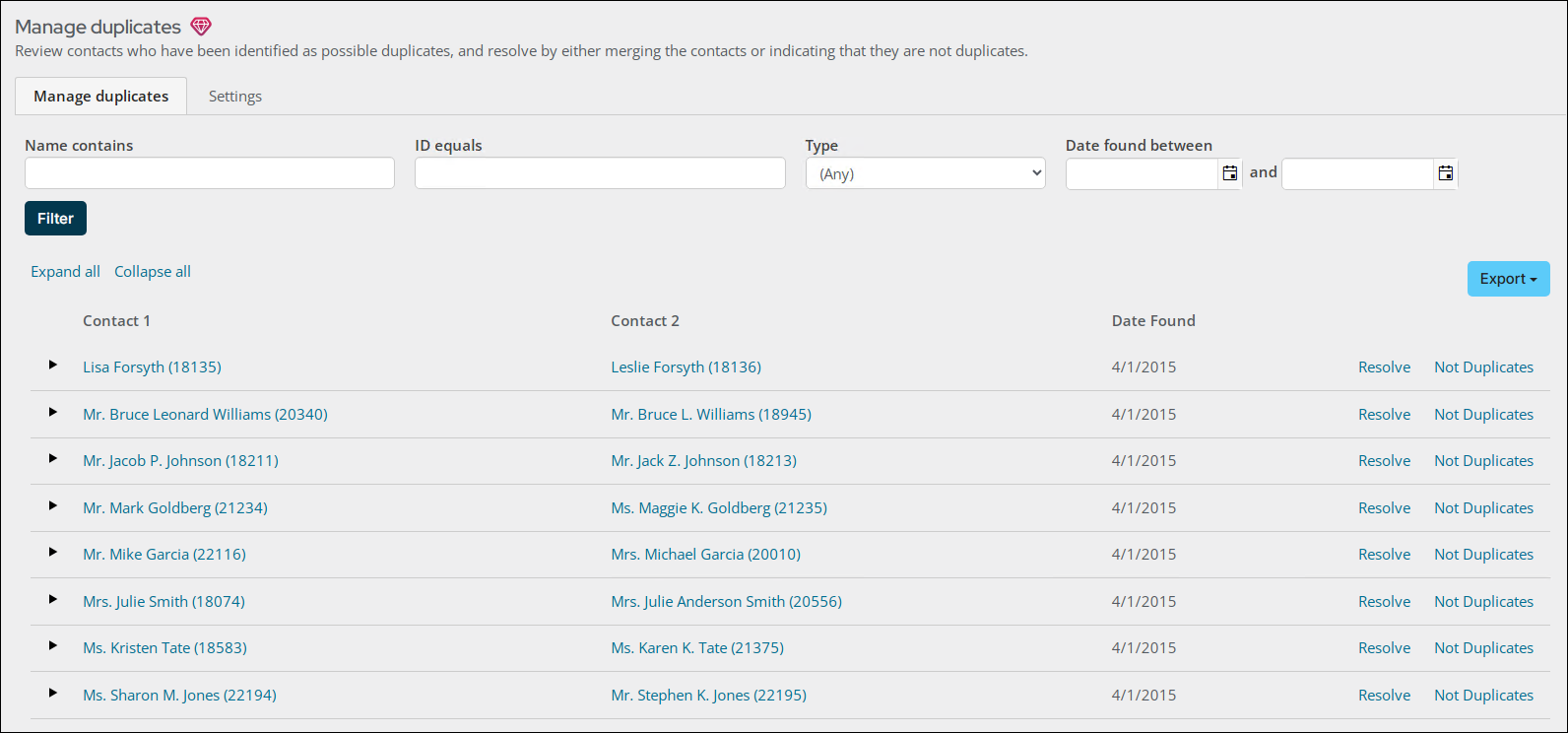Resolve the Mike Garcia duplicate pair
This screenshot has width=1568, height=733.
pos(1384,555)
